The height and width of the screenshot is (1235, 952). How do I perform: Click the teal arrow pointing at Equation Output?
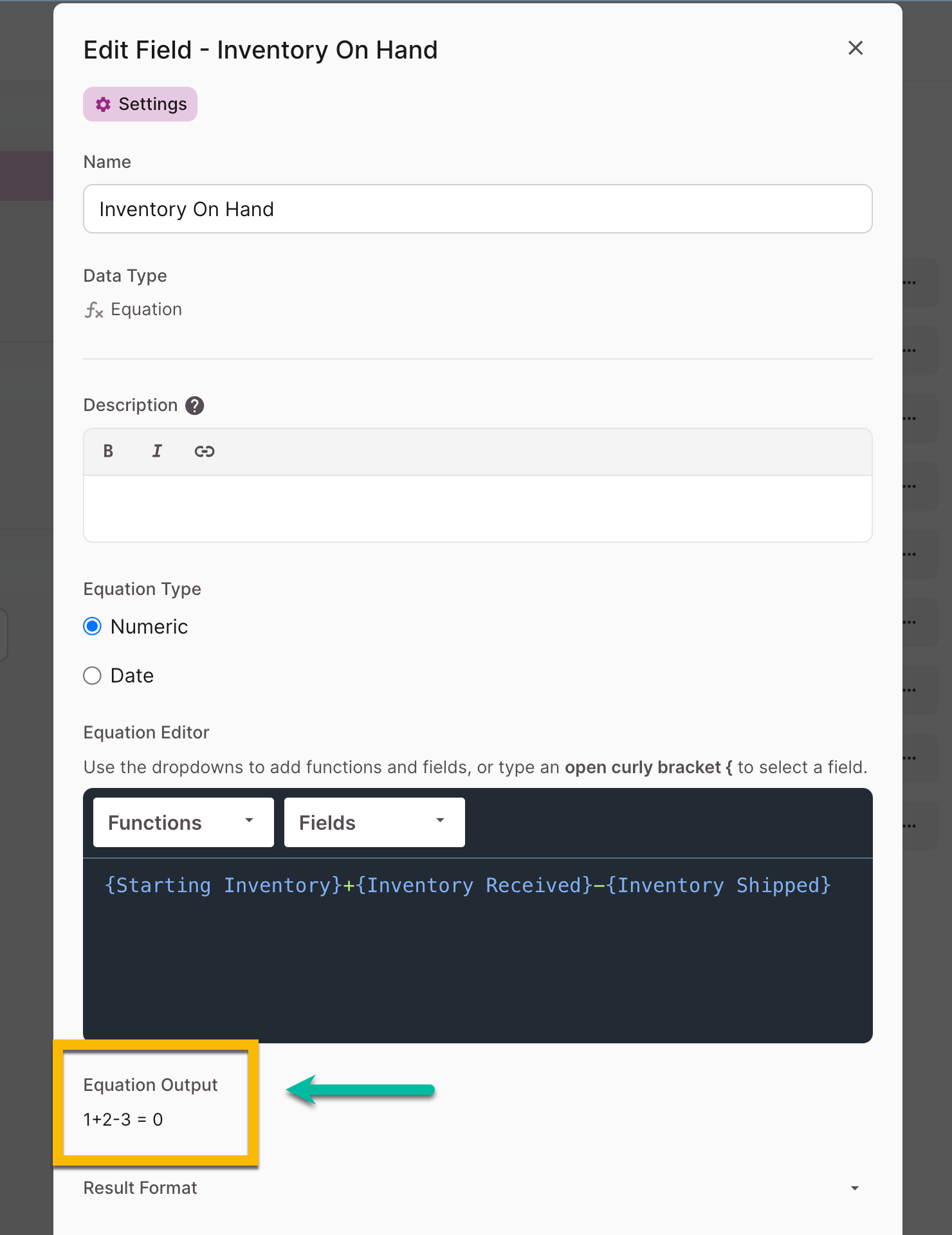(x=361, y=1090)
